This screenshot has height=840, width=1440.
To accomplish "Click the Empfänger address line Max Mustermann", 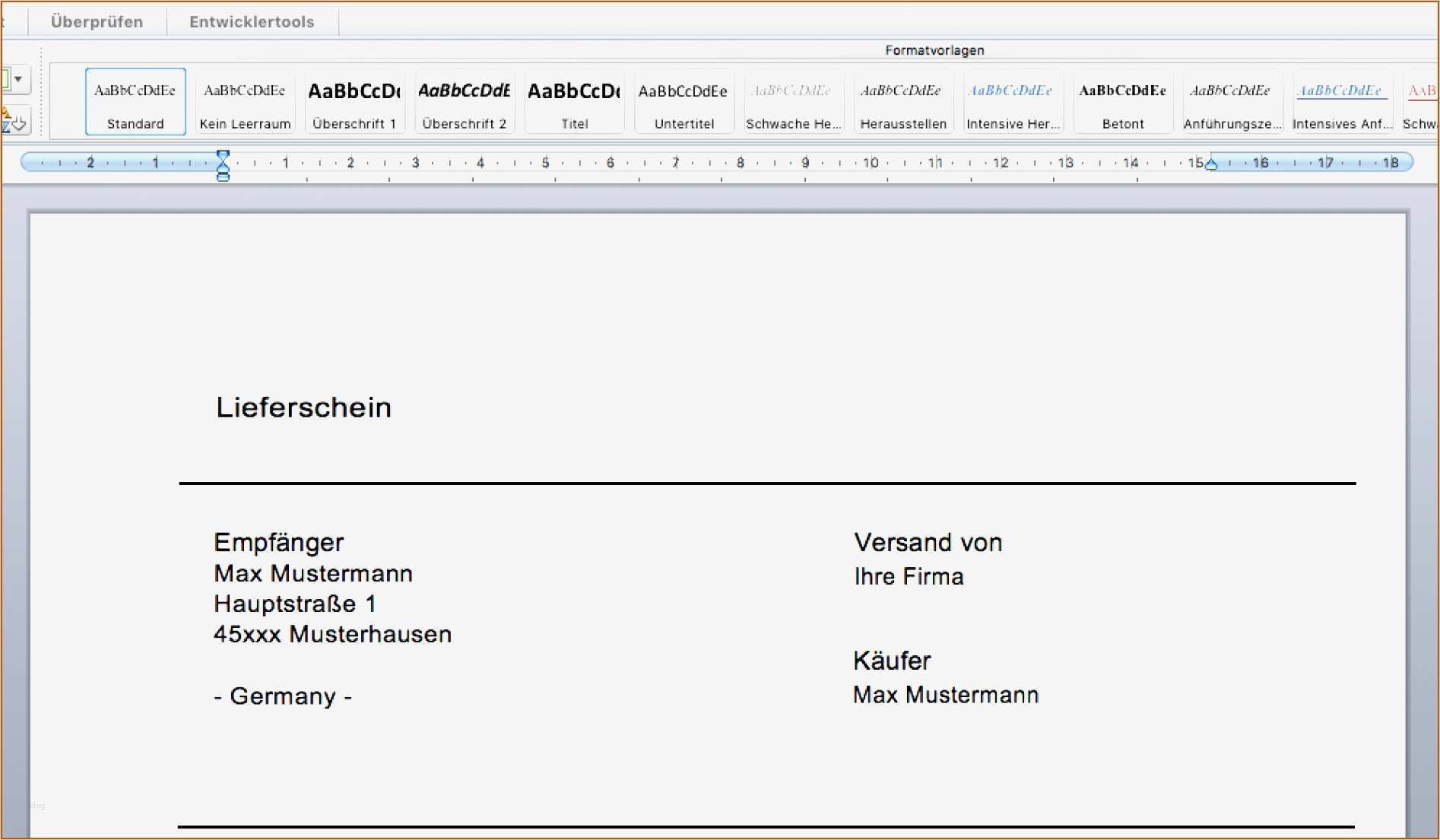I will pos(313,573).
